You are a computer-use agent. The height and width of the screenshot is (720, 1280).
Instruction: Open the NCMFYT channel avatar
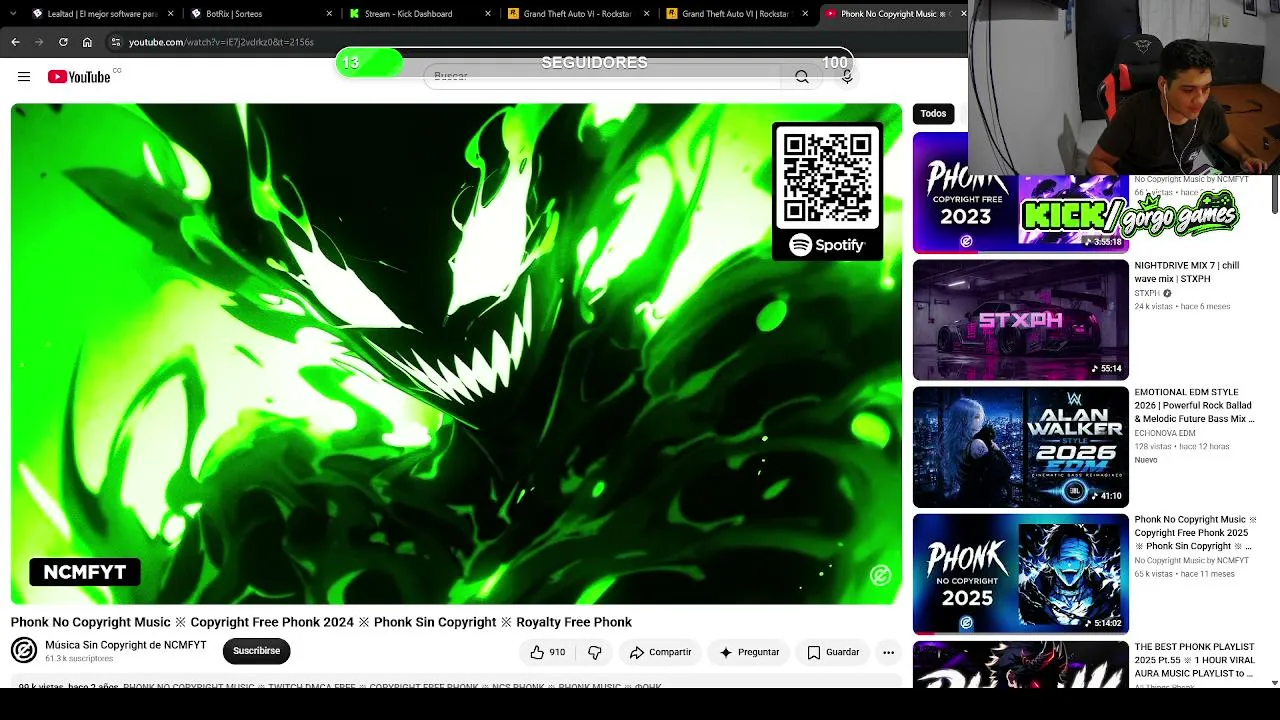(x=24, y=650)
